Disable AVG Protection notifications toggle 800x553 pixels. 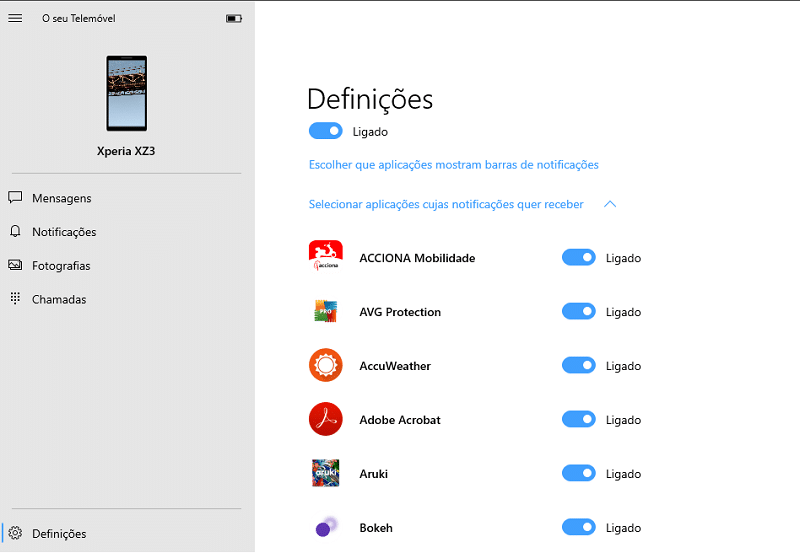coord(579,311)
